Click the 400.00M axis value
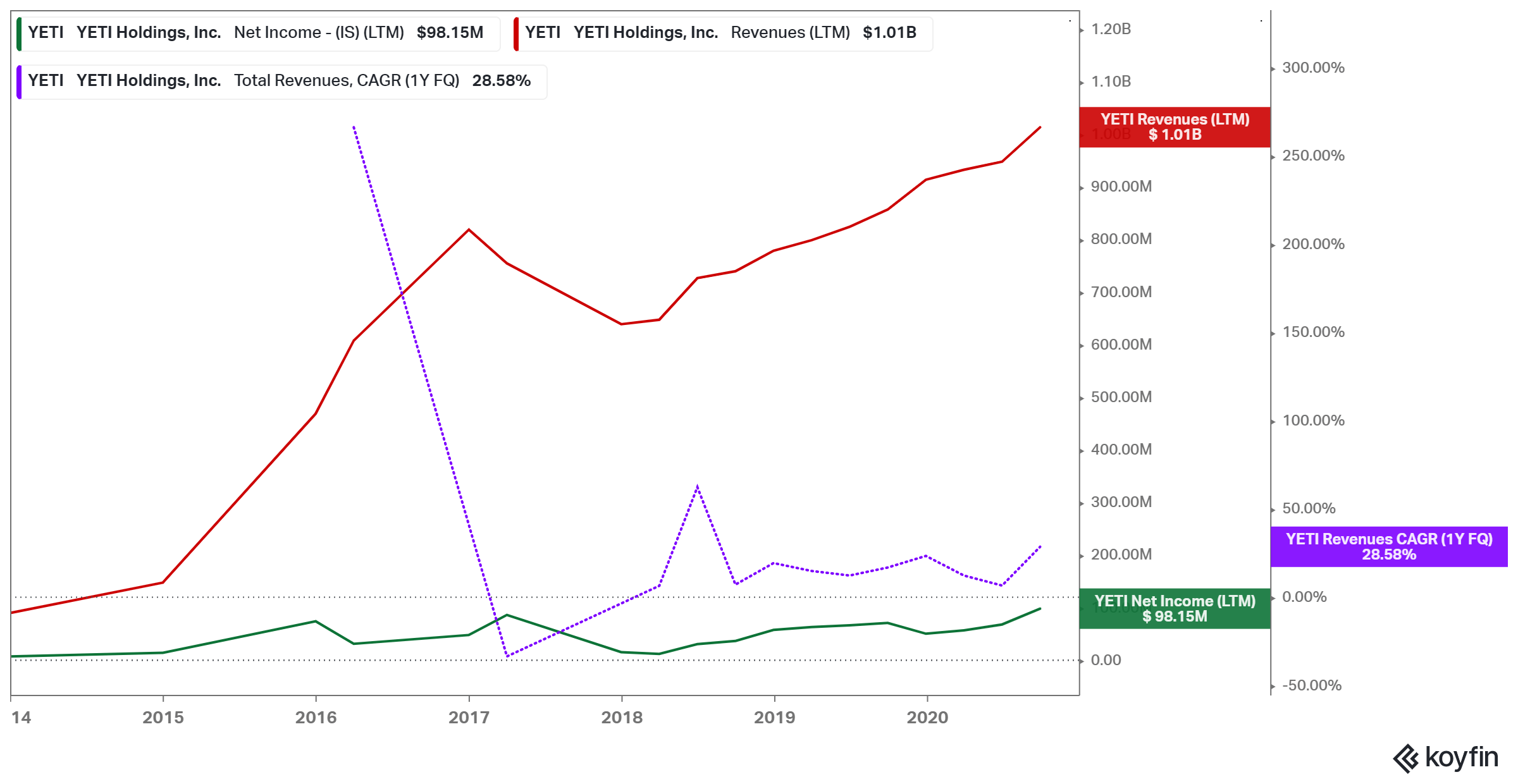1518x784 pixels. [x=1121, y=450]
